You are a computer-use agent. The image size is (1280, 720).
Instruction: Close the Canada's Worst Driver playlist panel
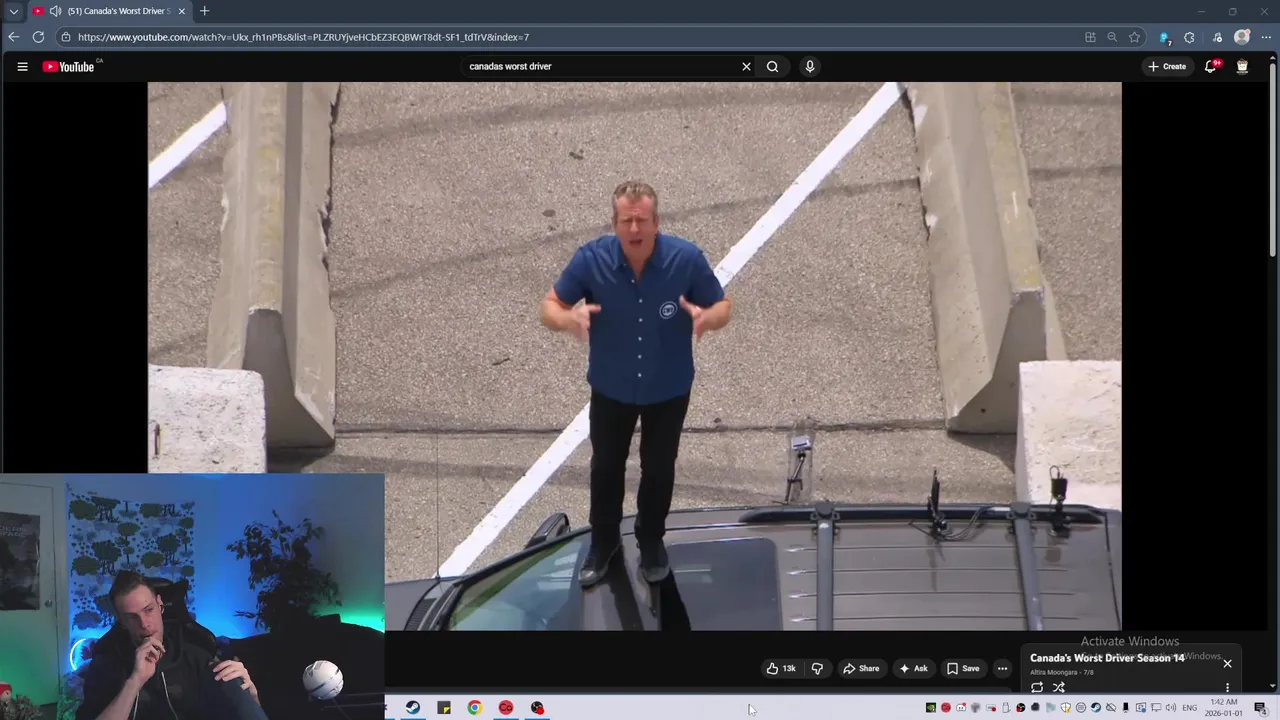click(x=1227, y=663)
